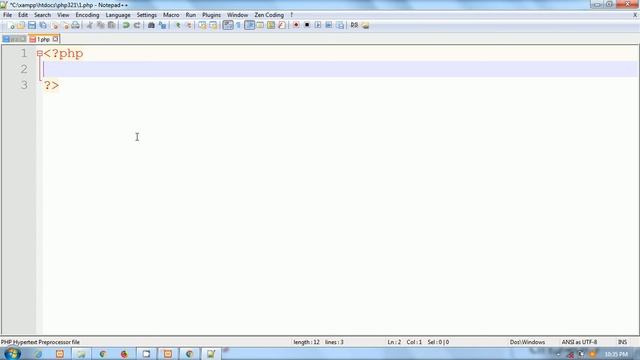Open the ? help menu
This screenshot has height=360, width=640.
(291, 15)
